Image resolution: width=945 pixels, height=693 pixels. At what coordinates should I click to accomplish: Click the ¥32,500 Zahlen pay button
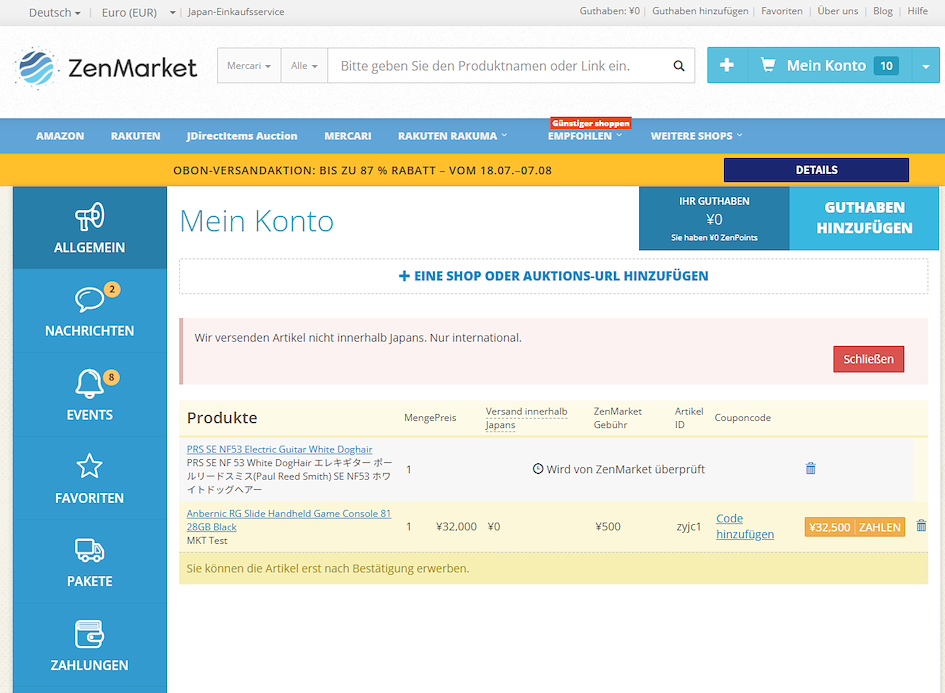[855, 527]
